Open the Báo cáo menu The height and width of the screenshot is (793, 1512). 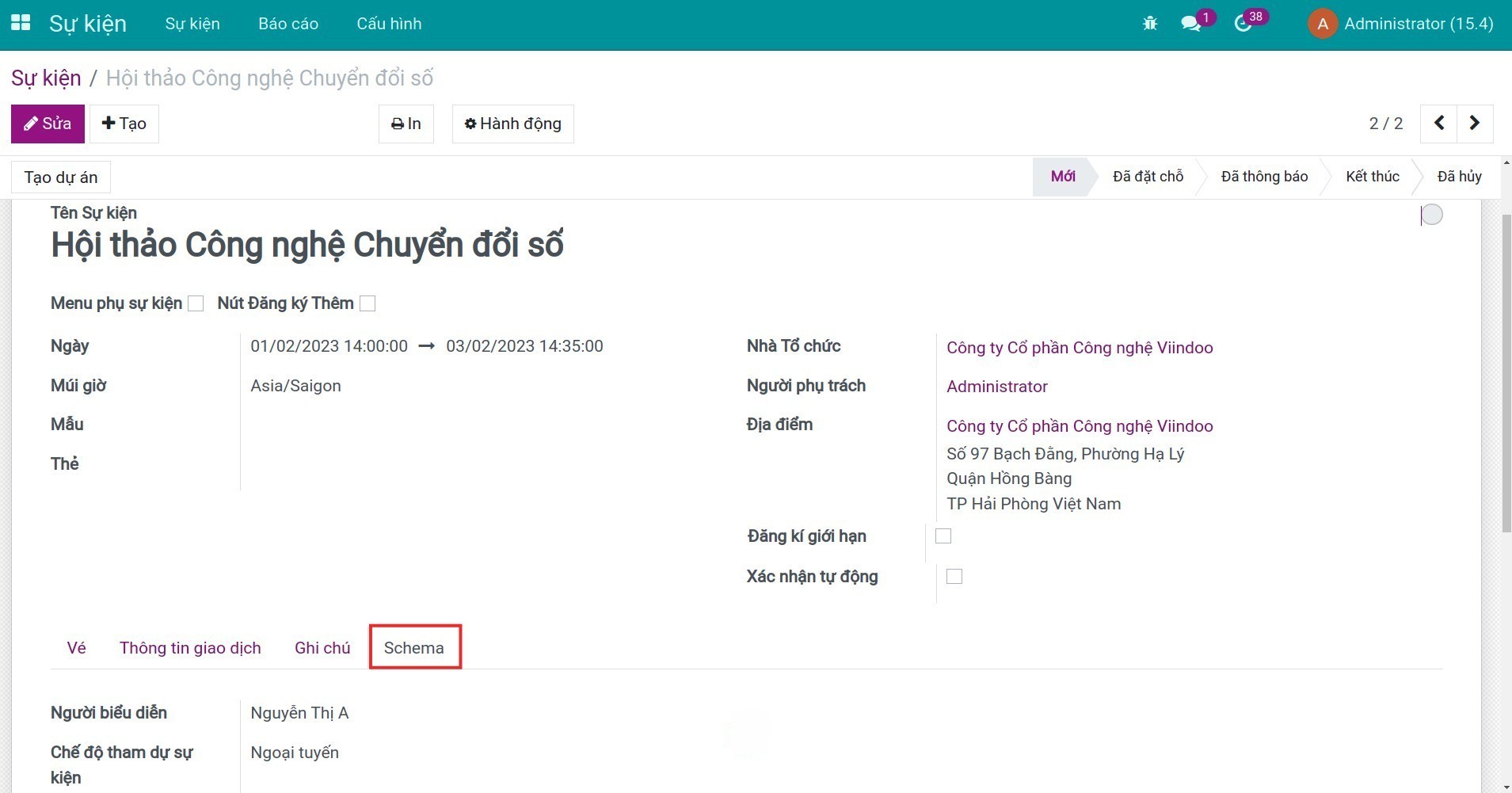288,24
